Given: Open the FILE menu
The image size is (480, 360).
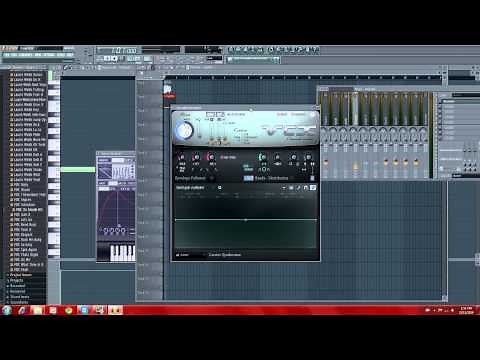Looking at the screenshot, I should pyautogui.click(x=6, y=55).
